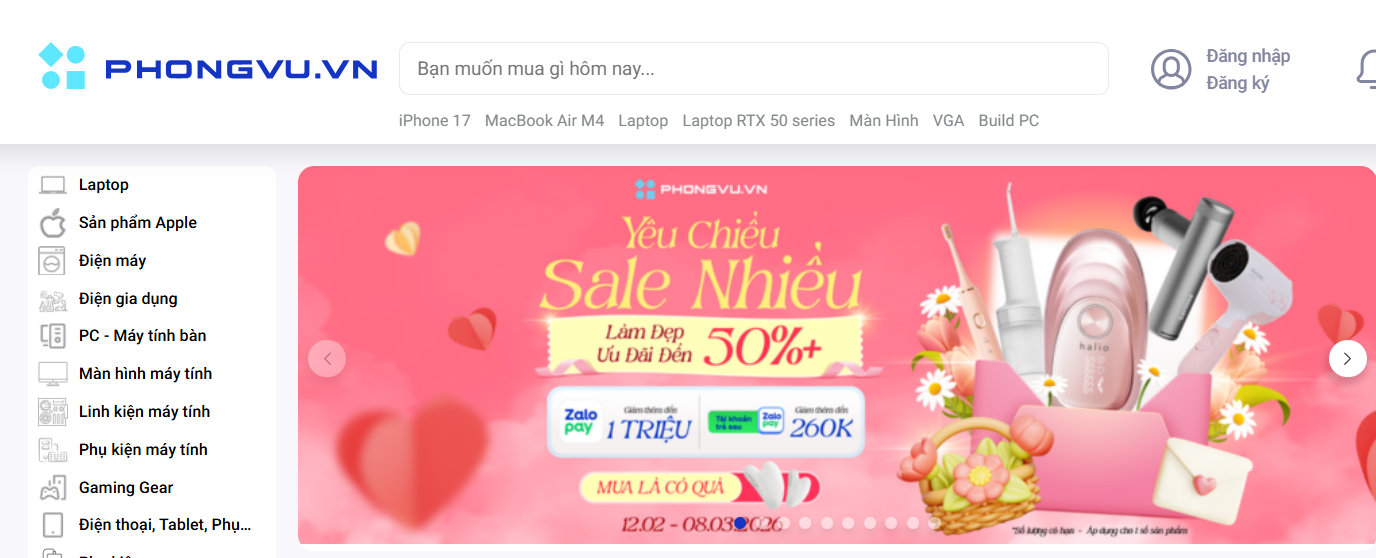The image size is (1376, 558).
Task: Open the user account avatar icon
Action: point(1171,69)
